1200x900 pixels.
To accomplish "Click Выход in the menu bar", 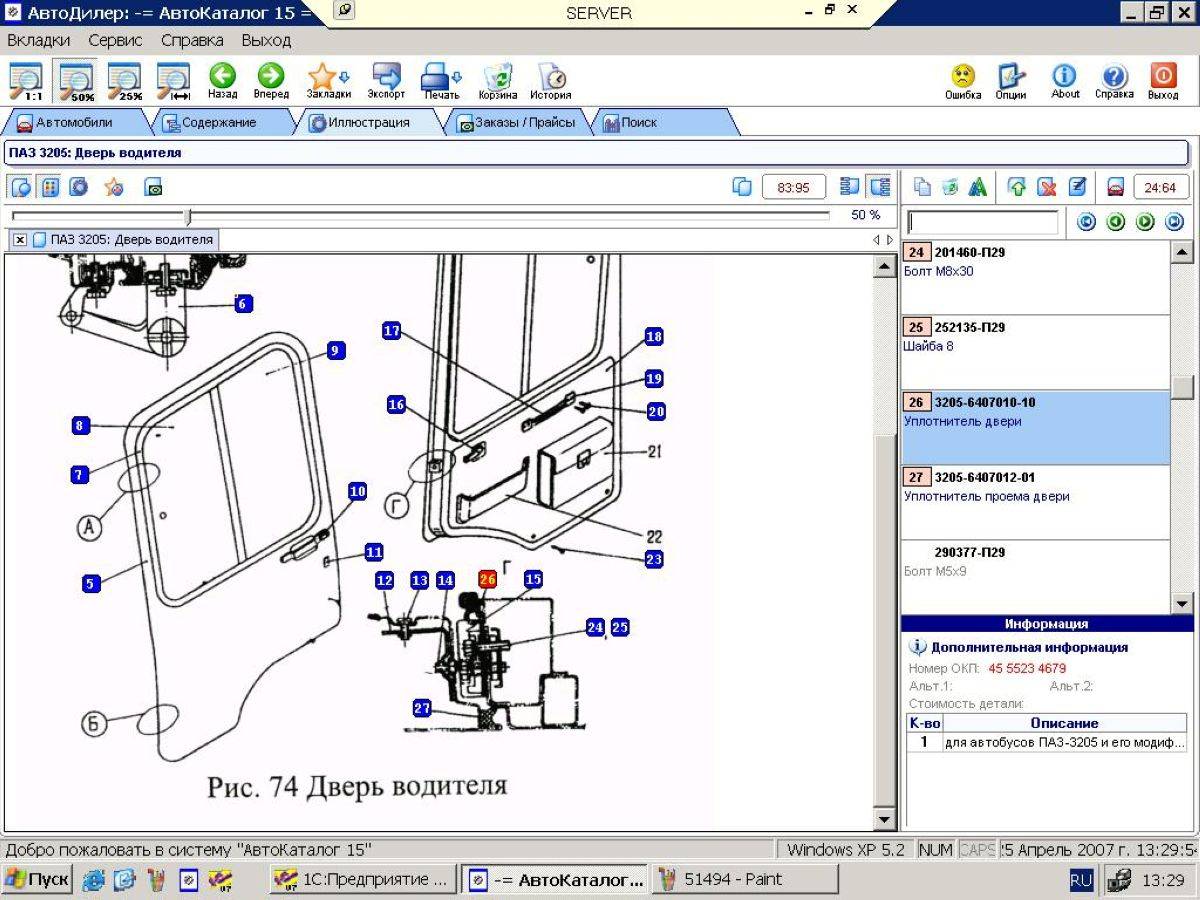I will pos(266,40).
